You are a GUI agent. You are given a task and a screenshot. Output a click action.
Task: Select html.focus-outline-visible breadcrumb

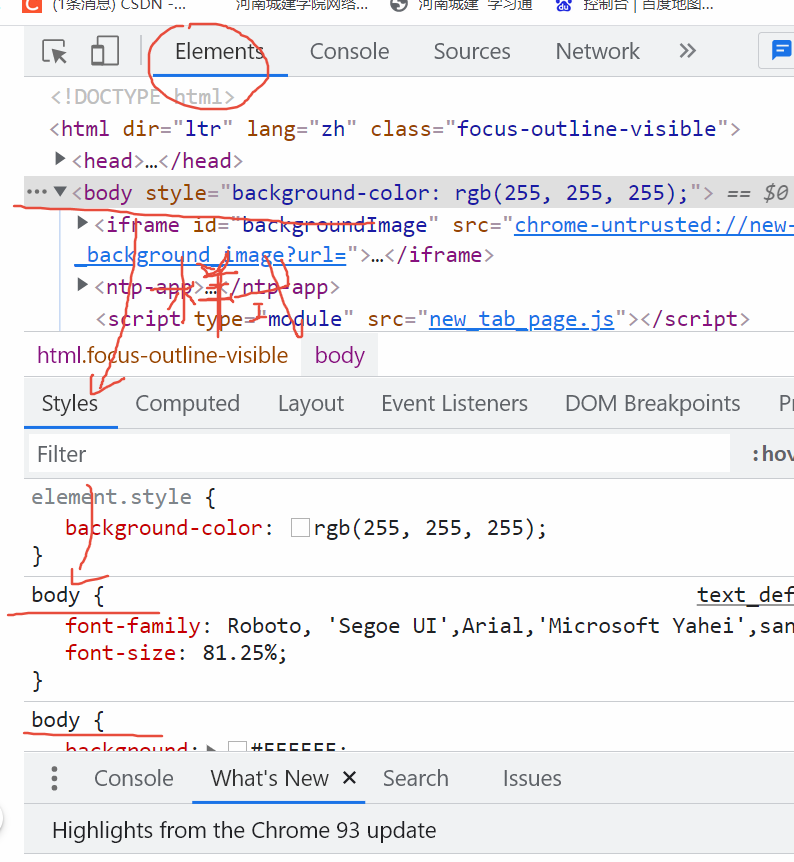[162, 356]
